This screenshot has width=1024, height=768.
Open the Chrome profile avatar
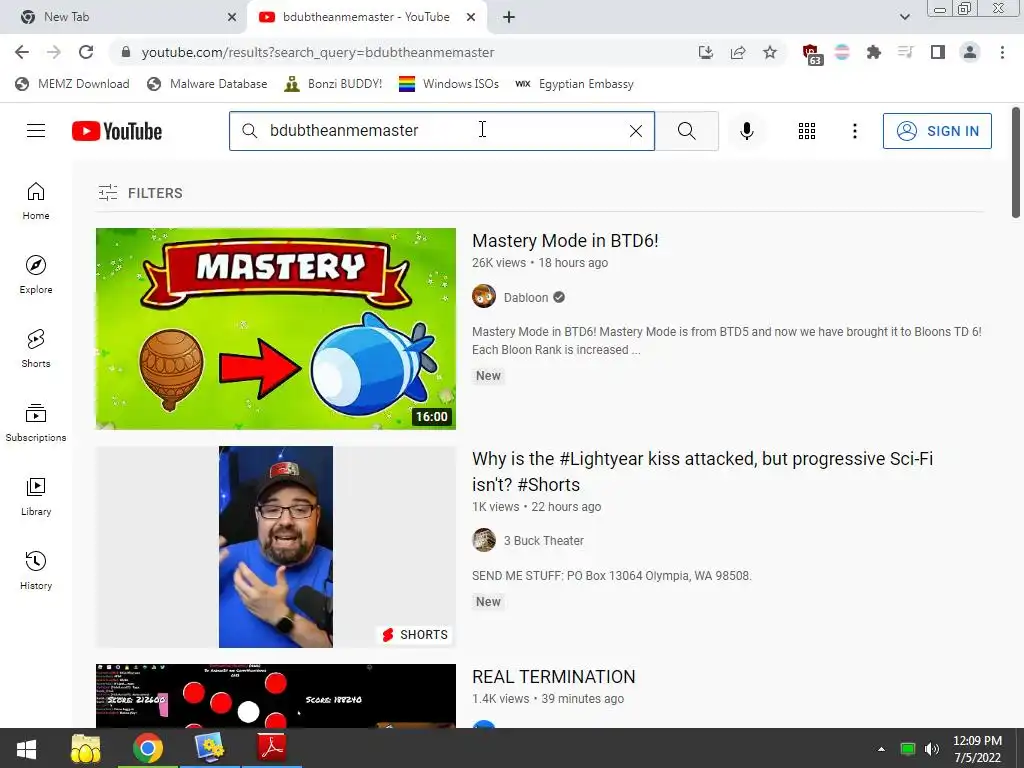point(970,52)
